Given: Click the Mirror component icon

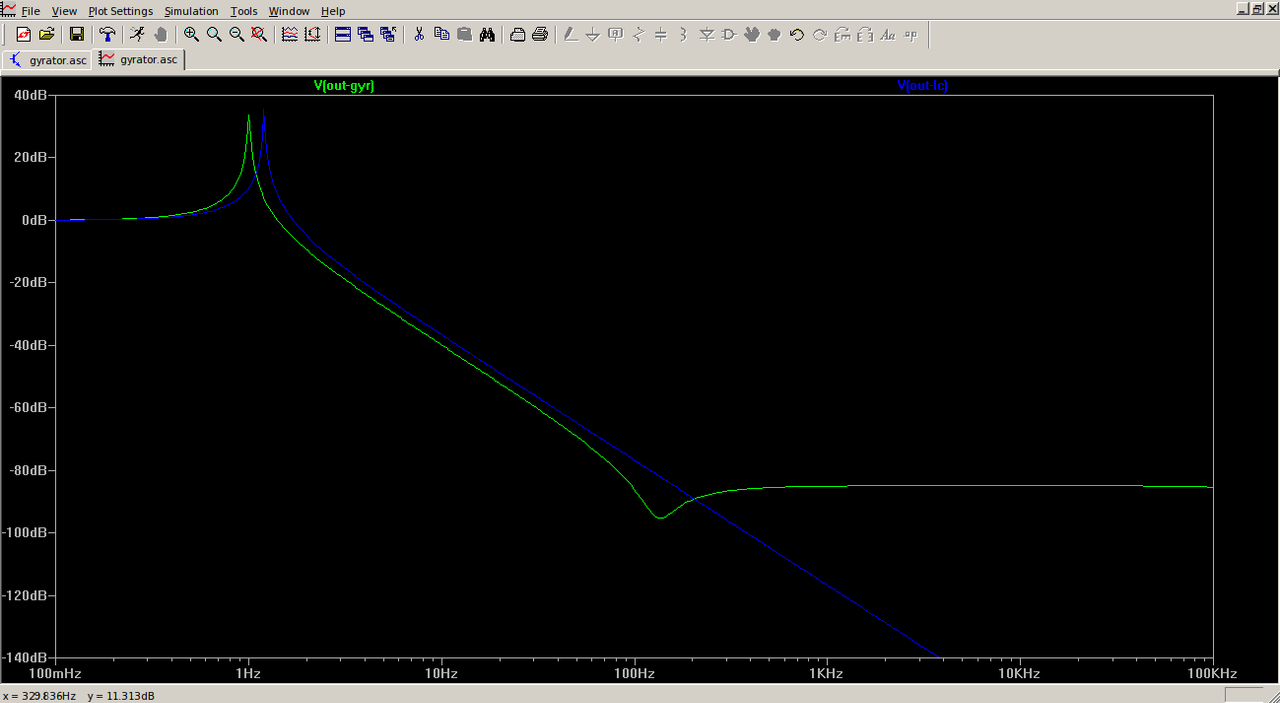Looking at the screenshot, I should point(865,34).
